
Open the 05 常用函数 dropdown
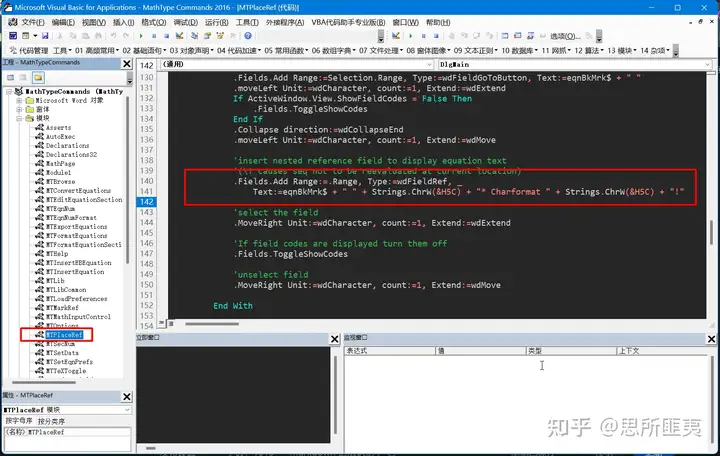coord(286,51)
